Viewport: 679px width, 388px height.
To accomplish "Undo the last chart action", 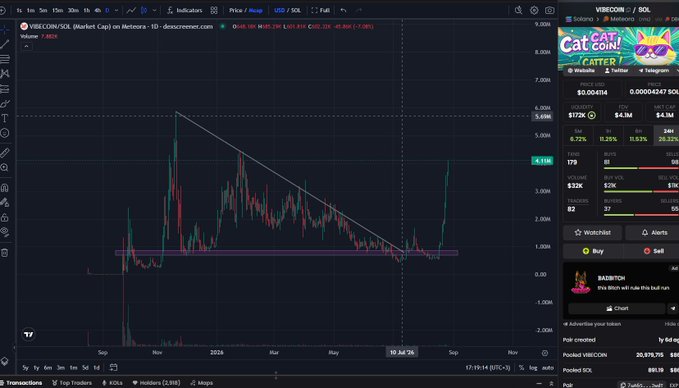I will pyautogui.click(x=343, y=10).
